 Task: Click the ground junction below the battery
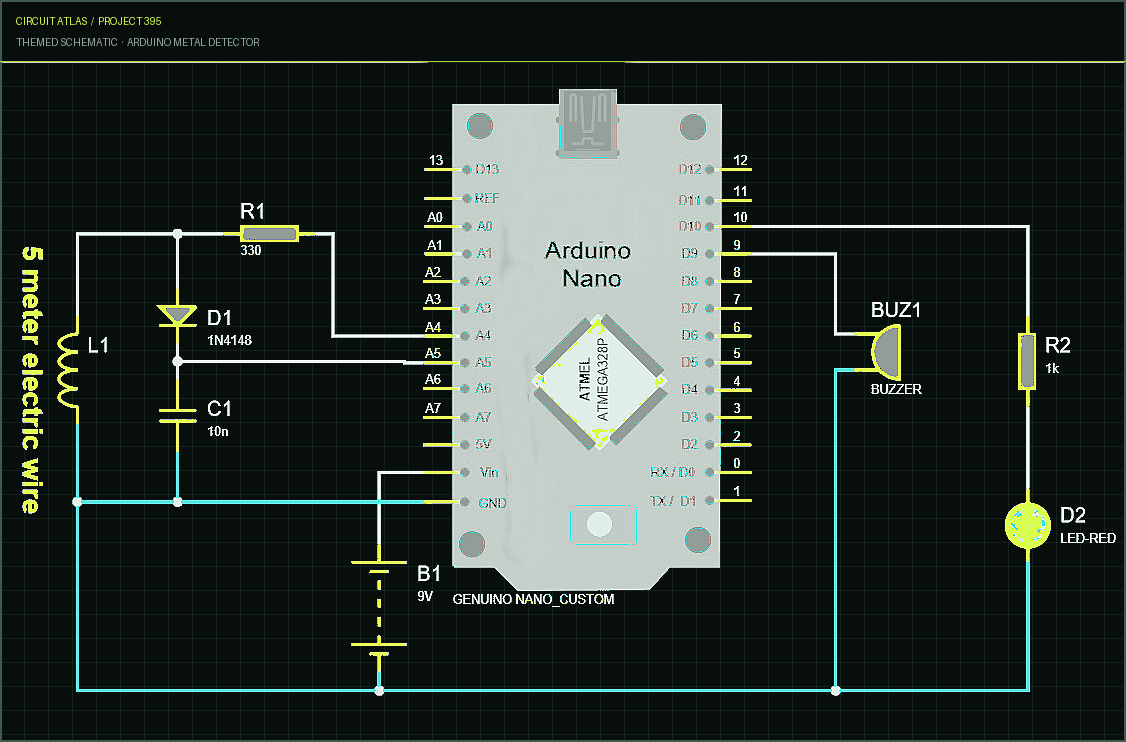pos(378,690)
